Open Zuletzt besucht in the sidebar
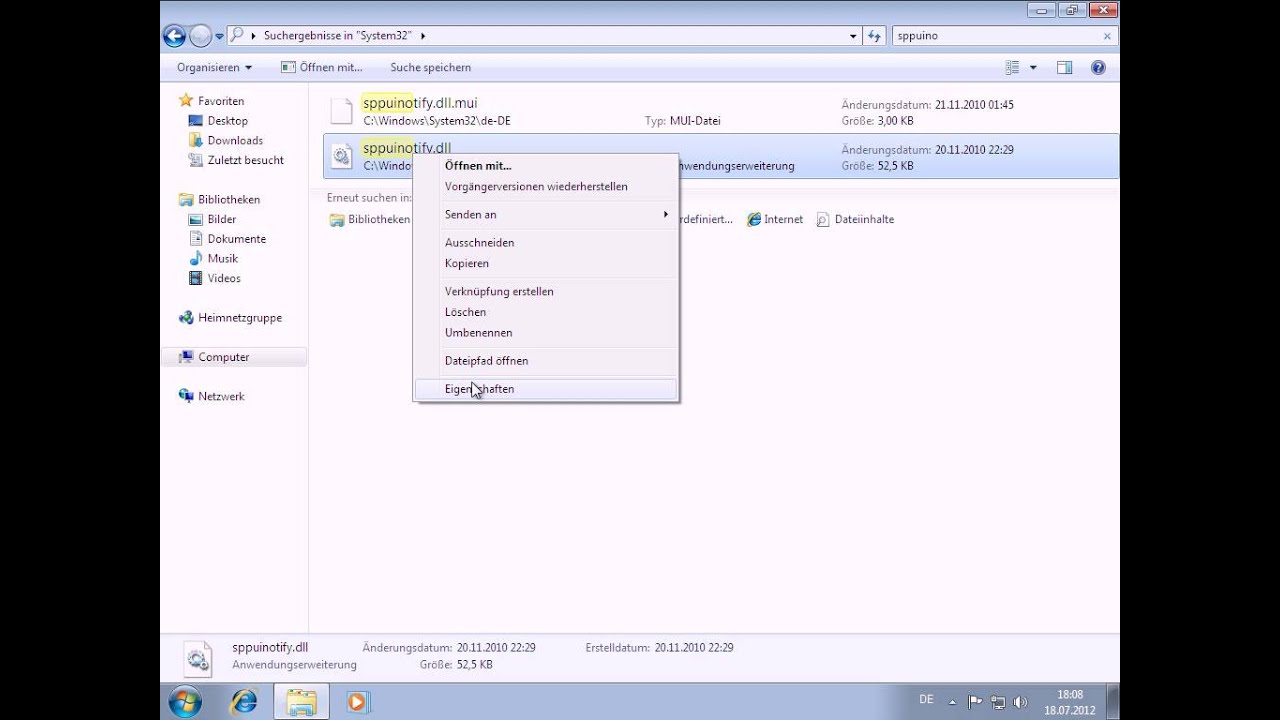1280x720 pixels. [245, 160]
